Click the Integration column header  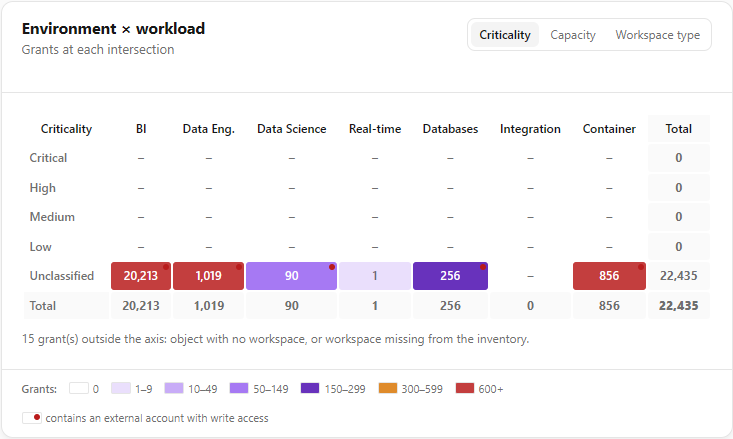(530, 129)
